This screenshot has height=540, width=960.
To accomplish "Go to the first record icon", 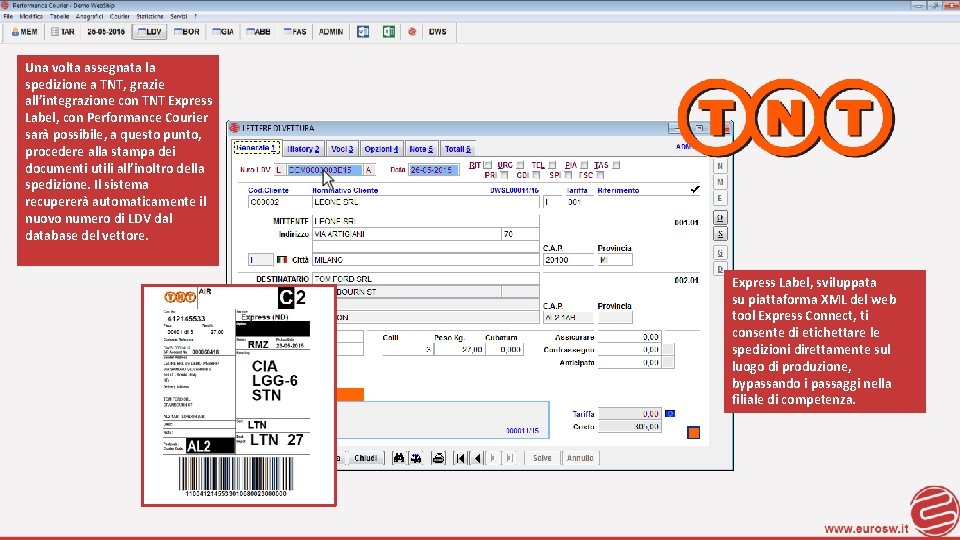I will point(460,458).
